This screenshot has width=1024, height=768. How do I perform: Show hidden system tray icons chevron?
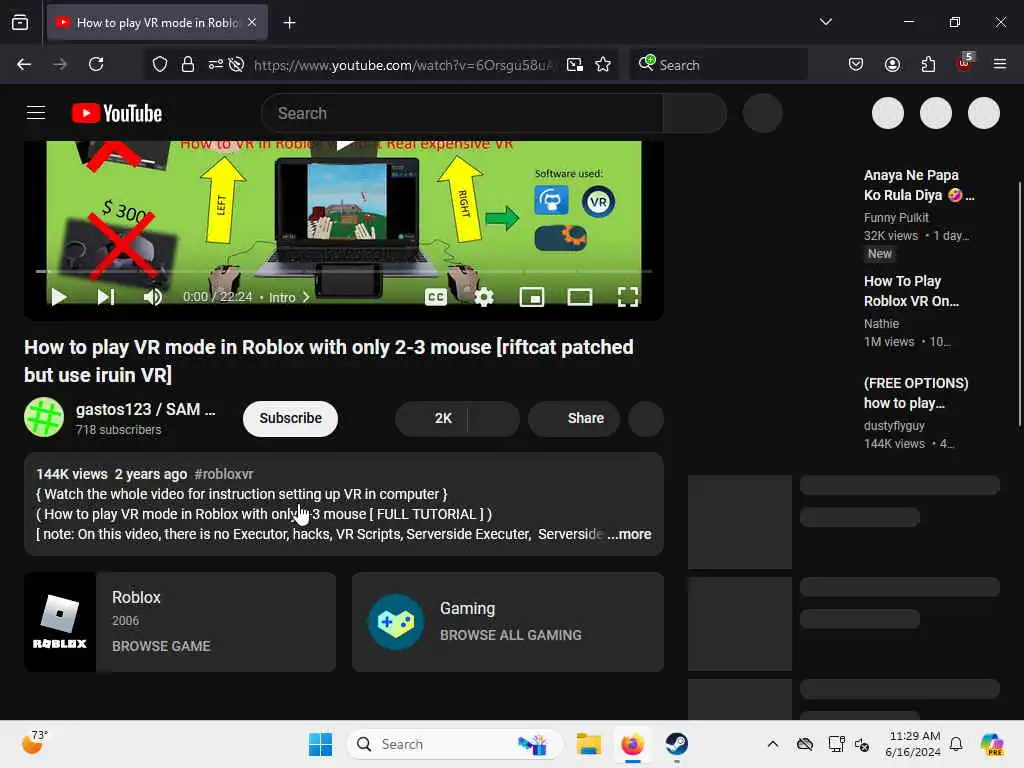click(773, 744)
